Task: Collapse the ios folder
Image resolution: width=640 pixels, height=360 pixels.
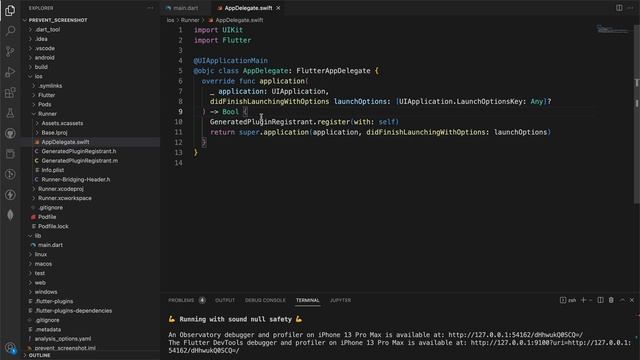Action: pyautogui.click(x=38, y=76)
